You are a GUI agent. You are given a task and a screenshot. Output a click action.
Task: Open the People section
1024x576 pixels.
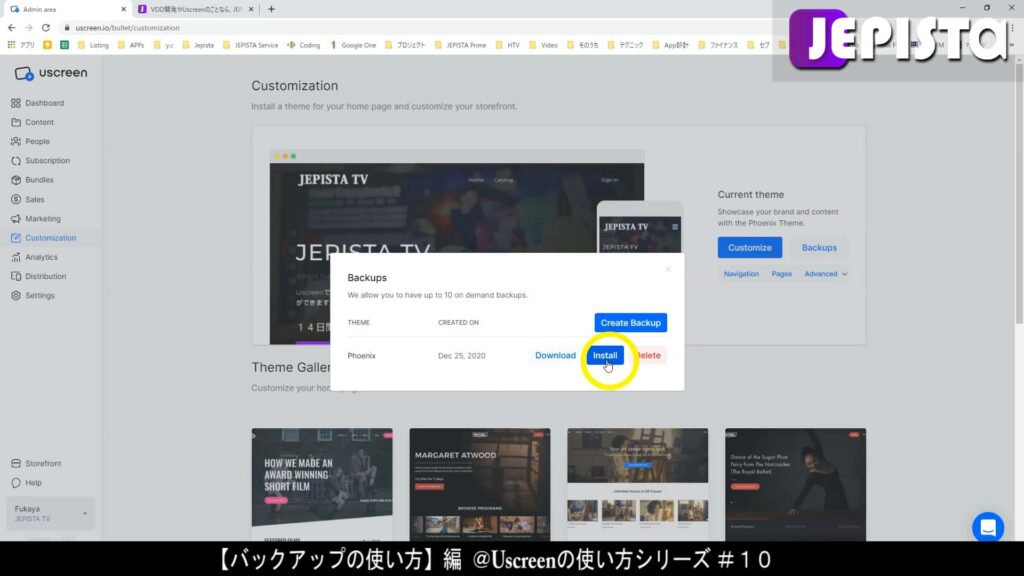pos(36,141)
